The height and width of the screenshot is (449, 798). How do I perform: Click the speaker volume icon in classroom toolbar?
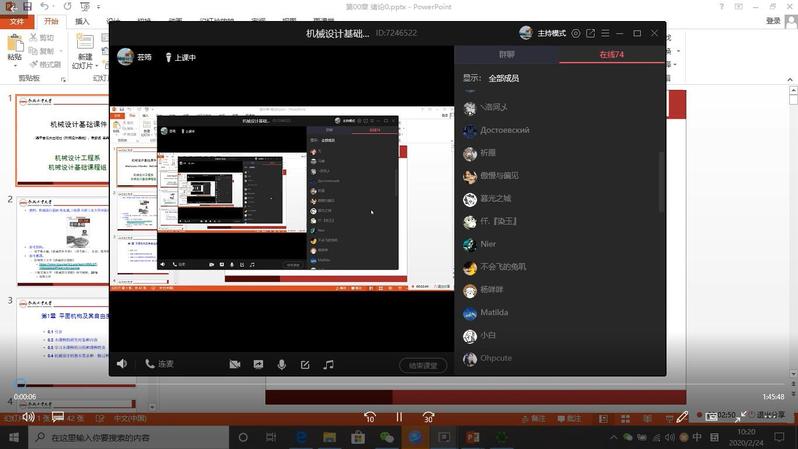coord(122,364)
